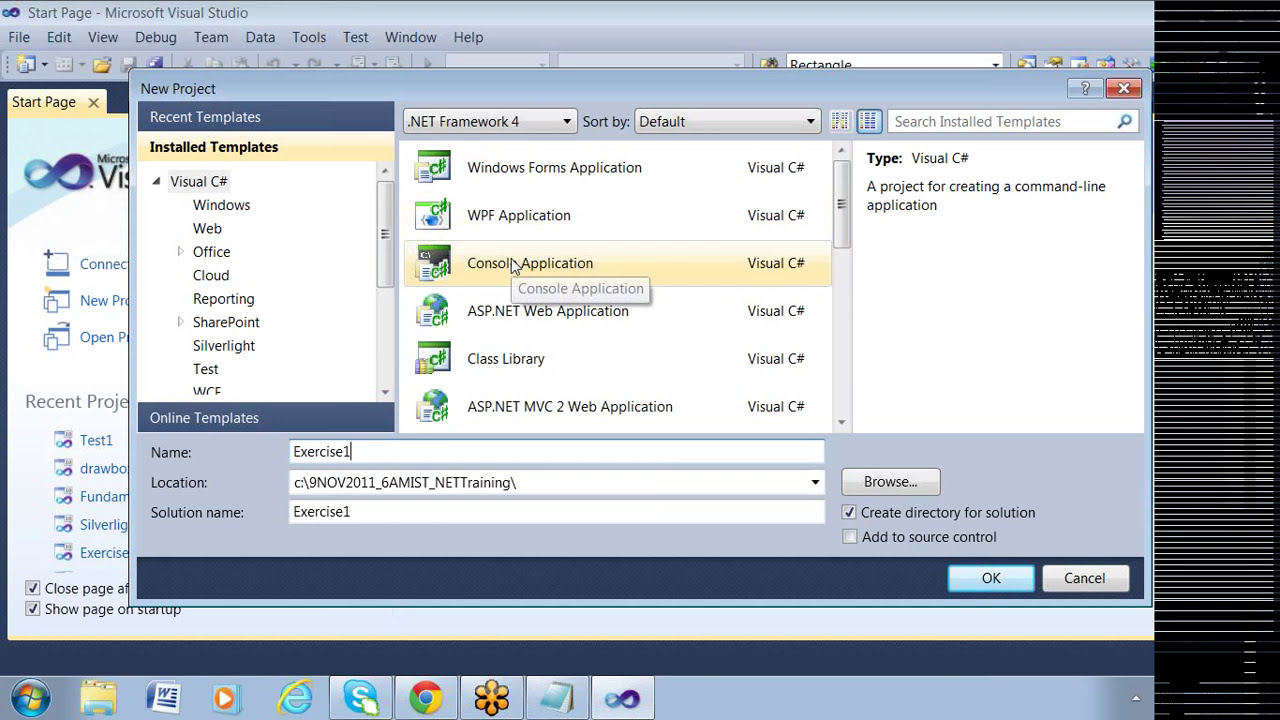Screen dimensions: 1280x720
Task: Toggle Show page on startup checkbox
Action: 32,609
